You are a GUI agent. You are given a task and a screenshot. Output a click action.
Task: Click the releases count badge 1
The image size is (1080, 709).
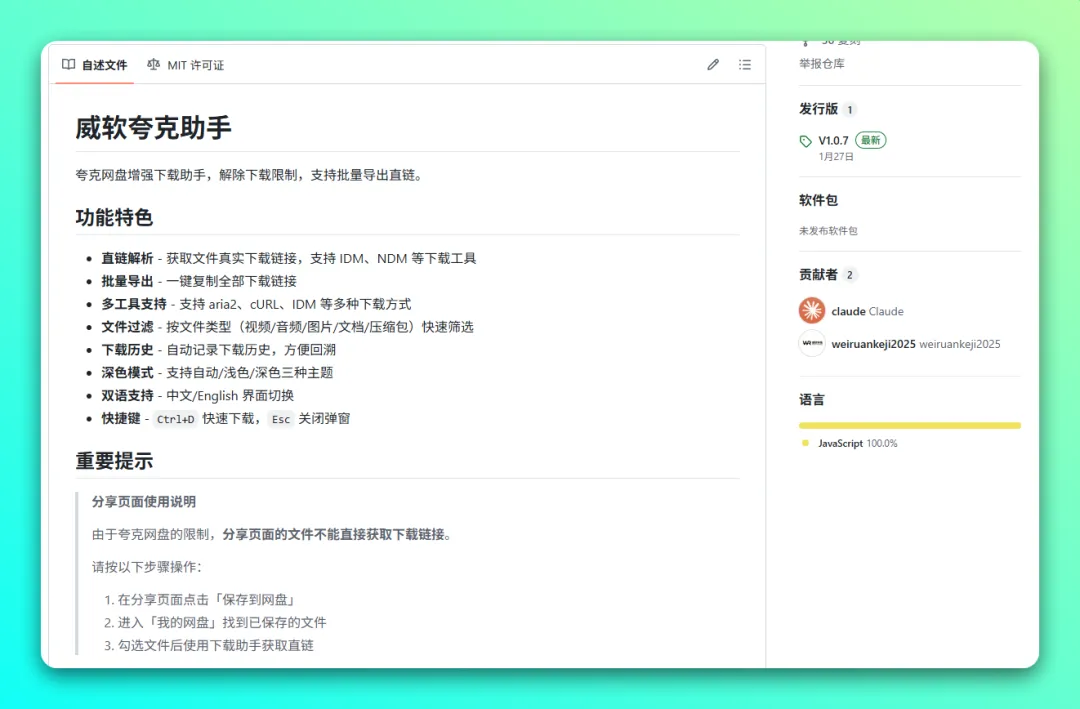coord(850,110)
